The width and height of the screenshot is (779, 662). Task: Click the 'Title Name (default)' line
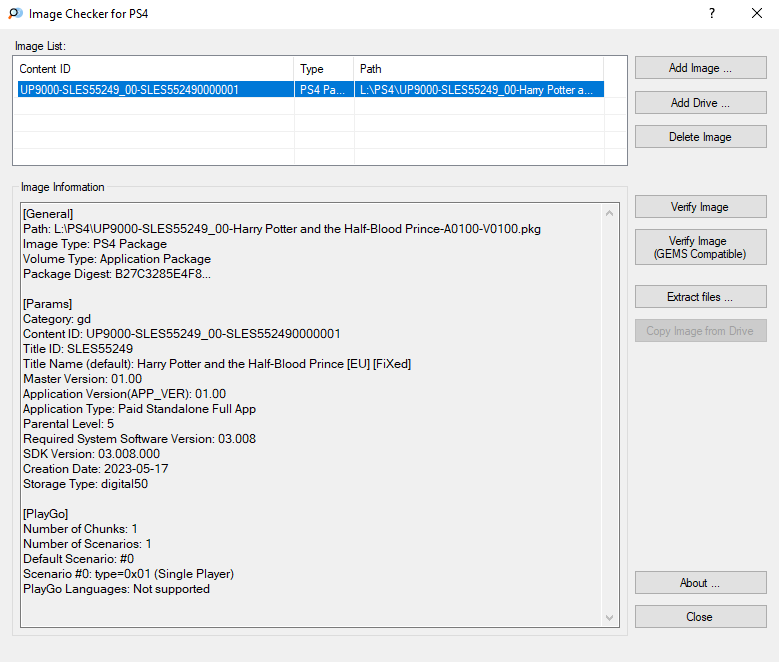(217, 364)
